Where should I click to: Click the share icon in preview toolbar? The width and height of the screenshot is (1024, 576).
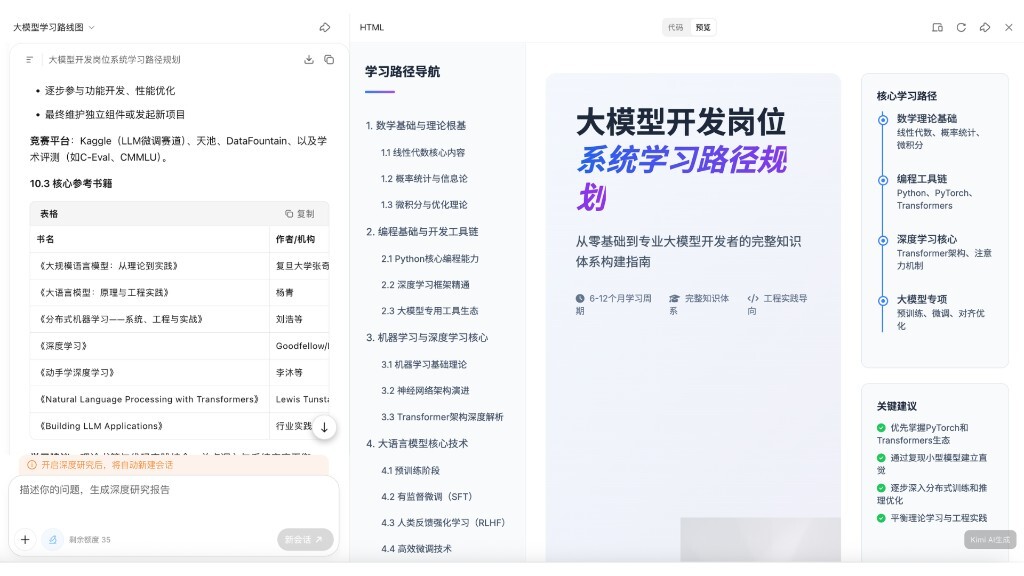click(985, 28)
